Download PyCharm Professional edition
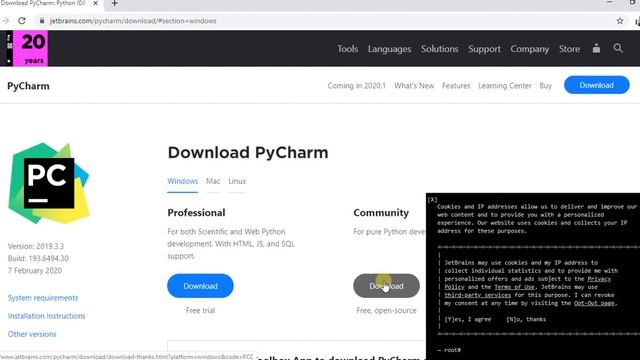This screenshot has width=640, height=360. (x=200, y=286)
